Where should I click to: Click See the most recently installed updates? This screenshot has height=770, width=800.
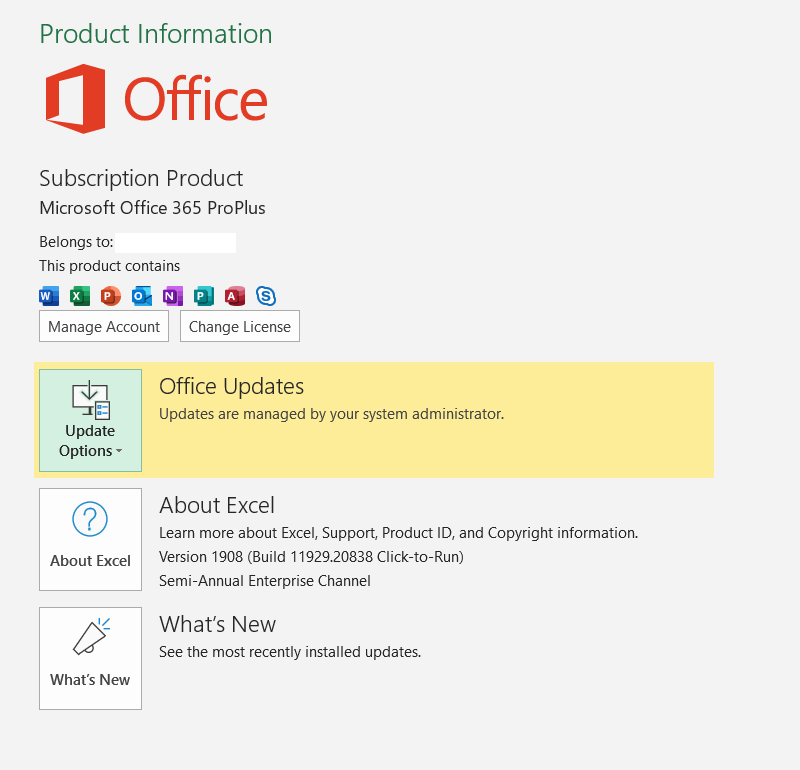[290, 652]
